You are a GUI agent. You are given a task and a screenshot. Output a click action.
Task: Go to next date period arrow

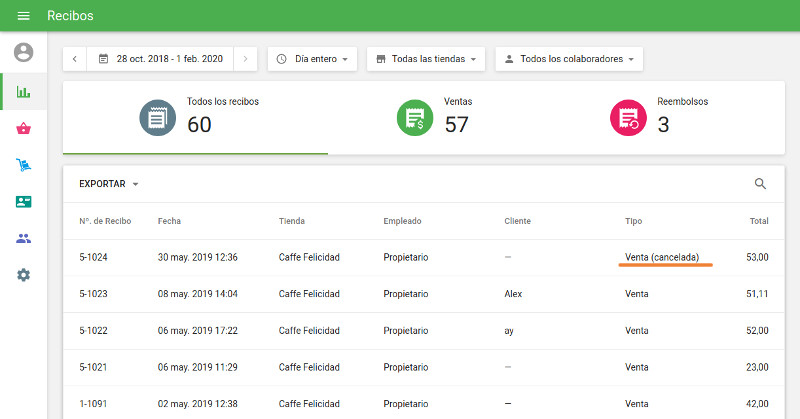tap(246, 59)
